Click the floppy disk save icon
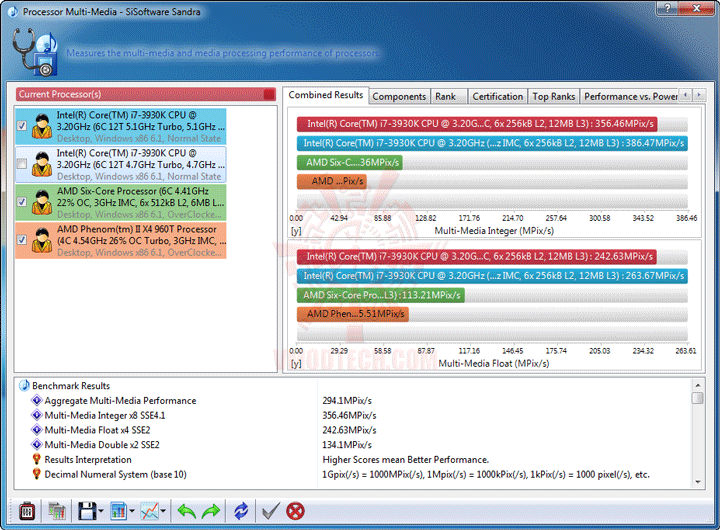This screenshot has width=720, height=530. click(87, 511)
